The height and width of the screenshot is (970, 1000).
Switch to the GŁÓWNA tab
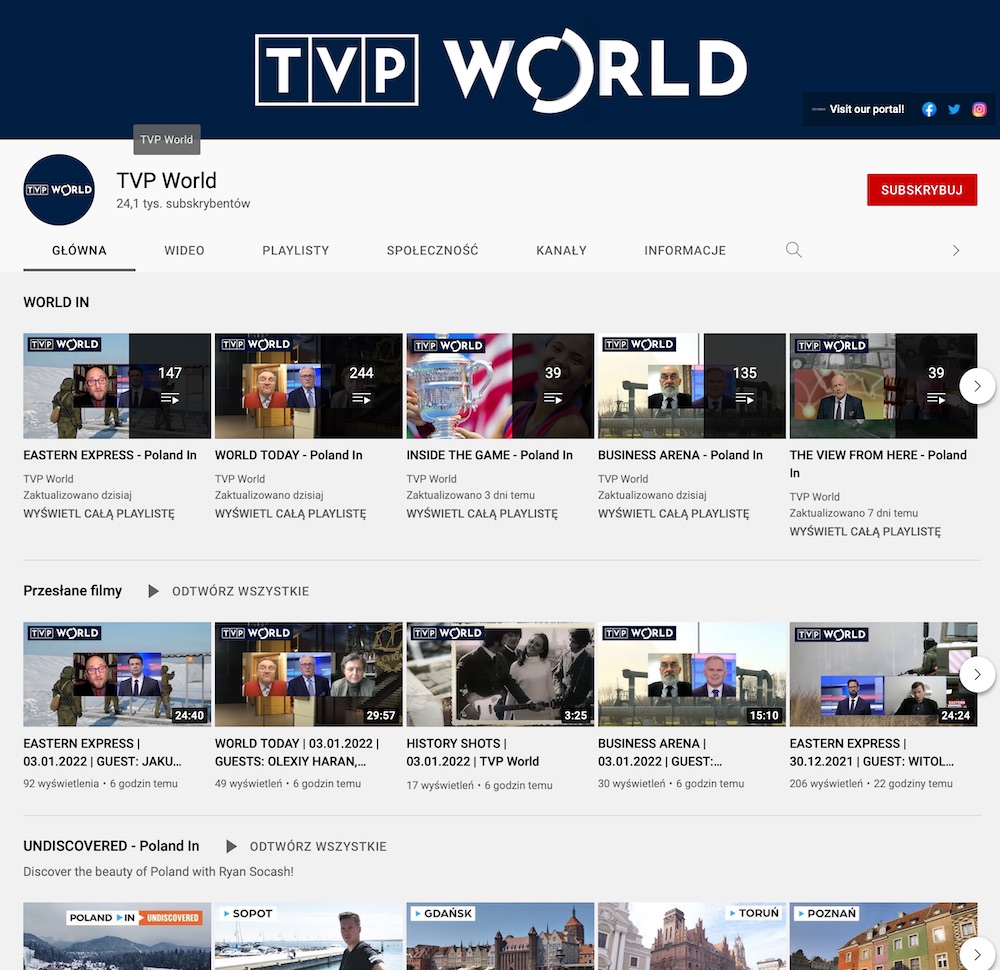tap(79, 251)
